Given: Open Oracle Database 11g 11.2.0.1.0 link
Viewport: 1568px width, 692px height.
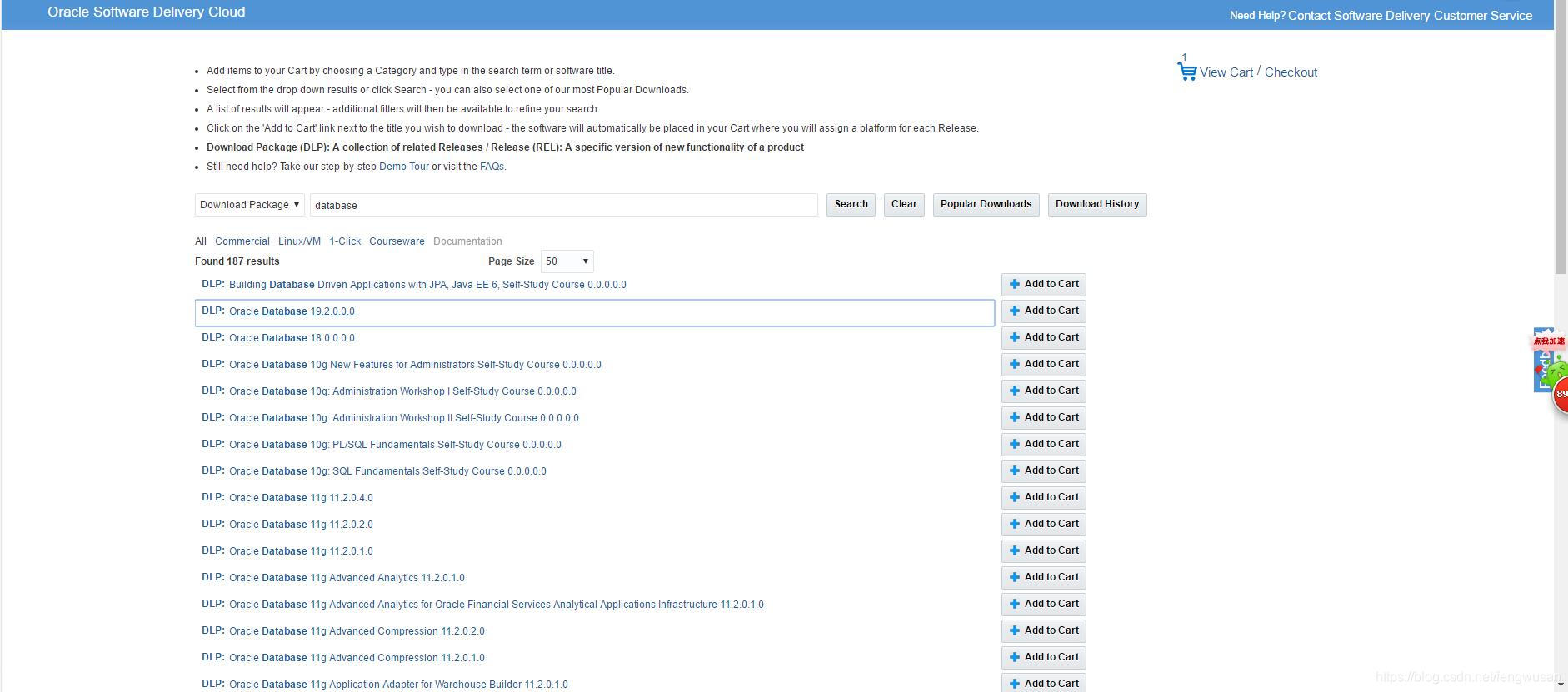Looking at the screenshot, I should click(301, 551).
